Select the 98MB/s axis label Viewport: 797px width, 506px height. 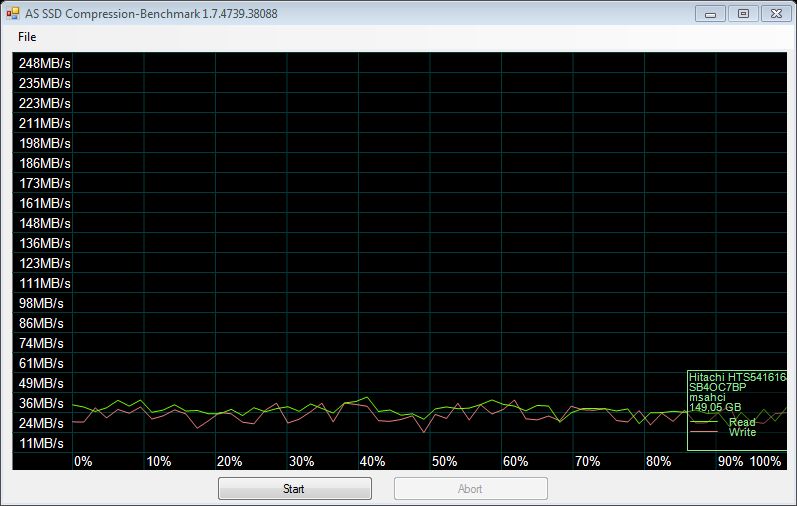tap(41, 304)
